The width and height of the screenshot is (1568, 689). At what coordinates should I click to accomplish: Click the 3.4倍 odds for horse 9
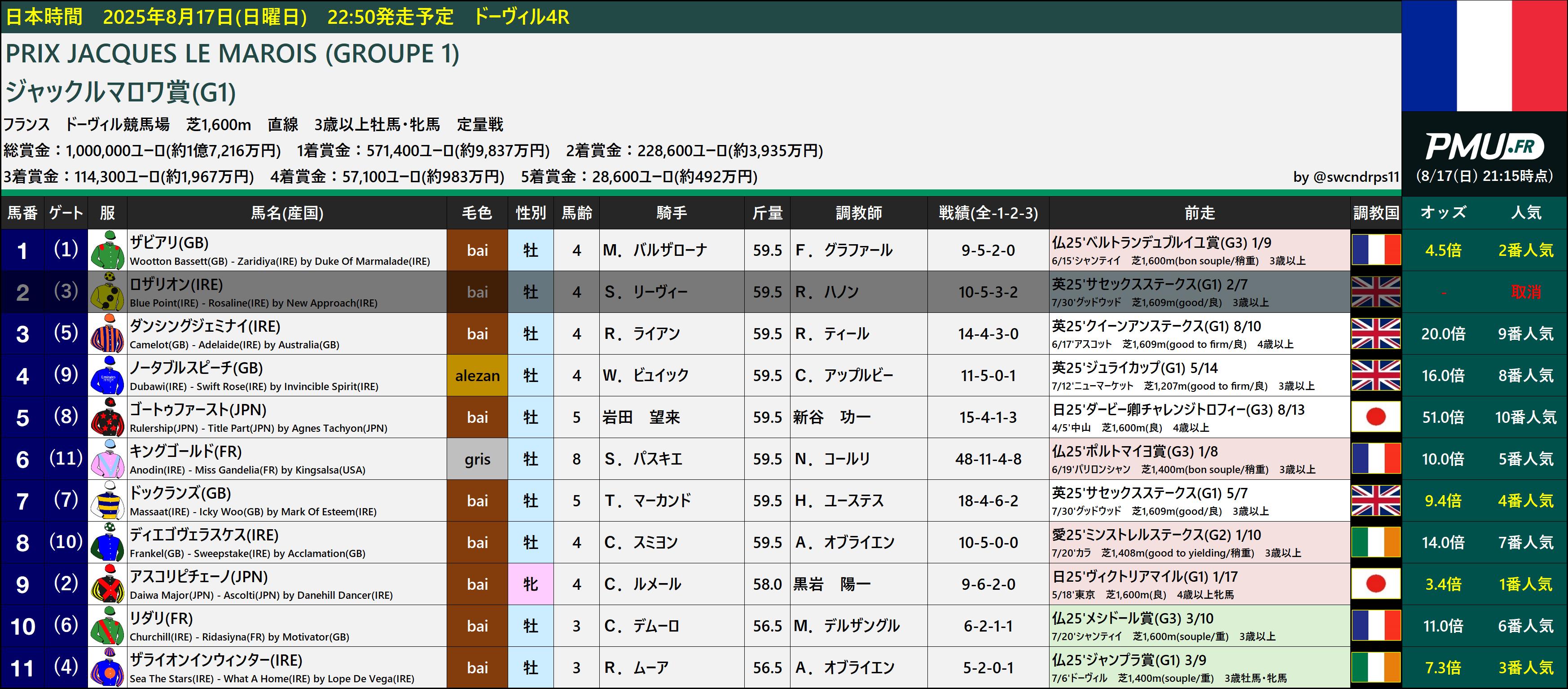1443,584
